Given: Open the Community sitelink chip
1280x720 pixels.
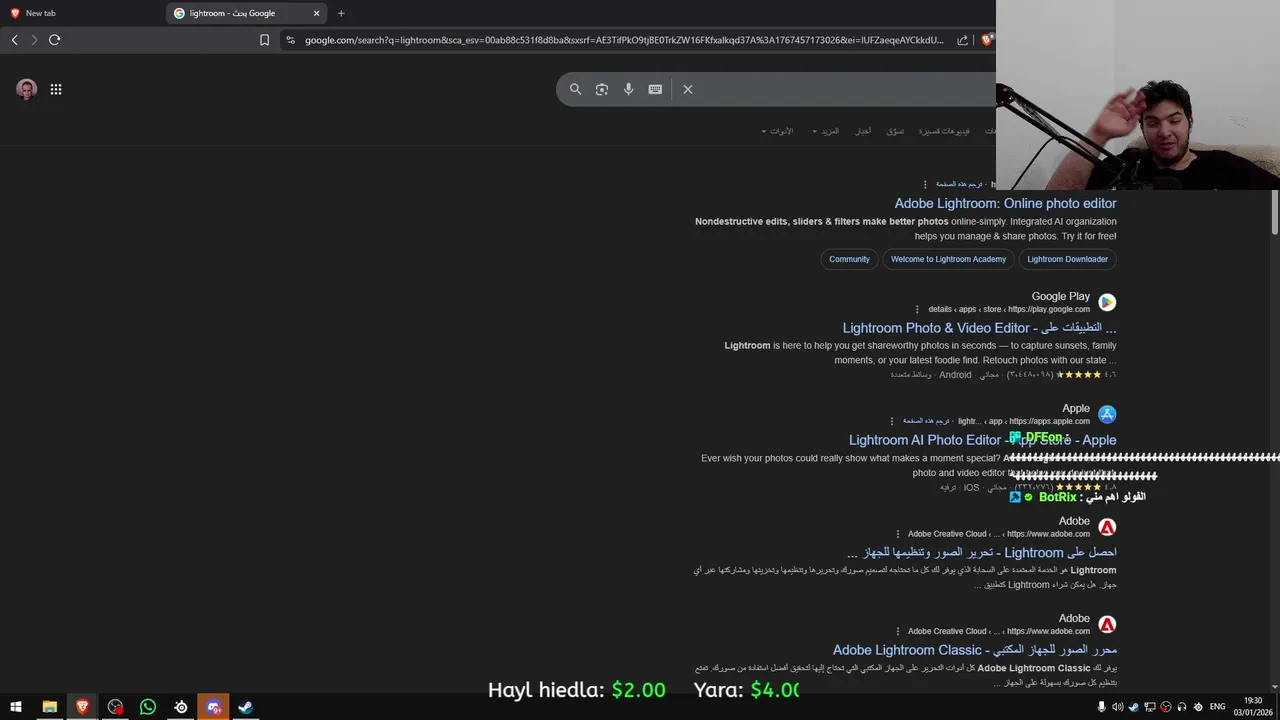Looking at the screenshot, I should click(x=849, y=259).
